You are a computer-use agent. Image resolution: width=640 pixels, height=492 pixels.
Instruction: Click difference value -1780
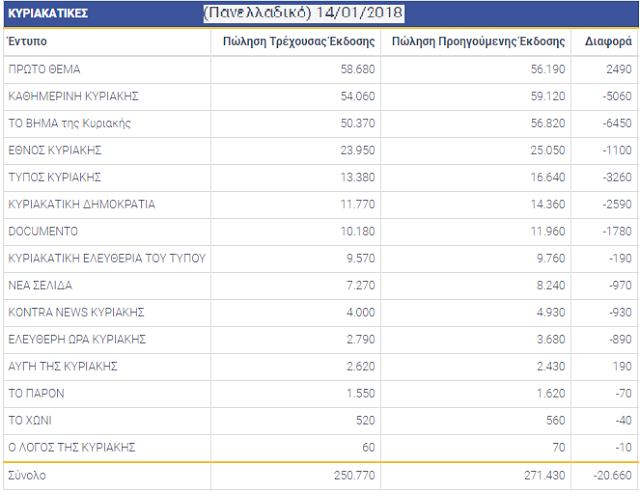pyautogui.click(x=617, y=231)
